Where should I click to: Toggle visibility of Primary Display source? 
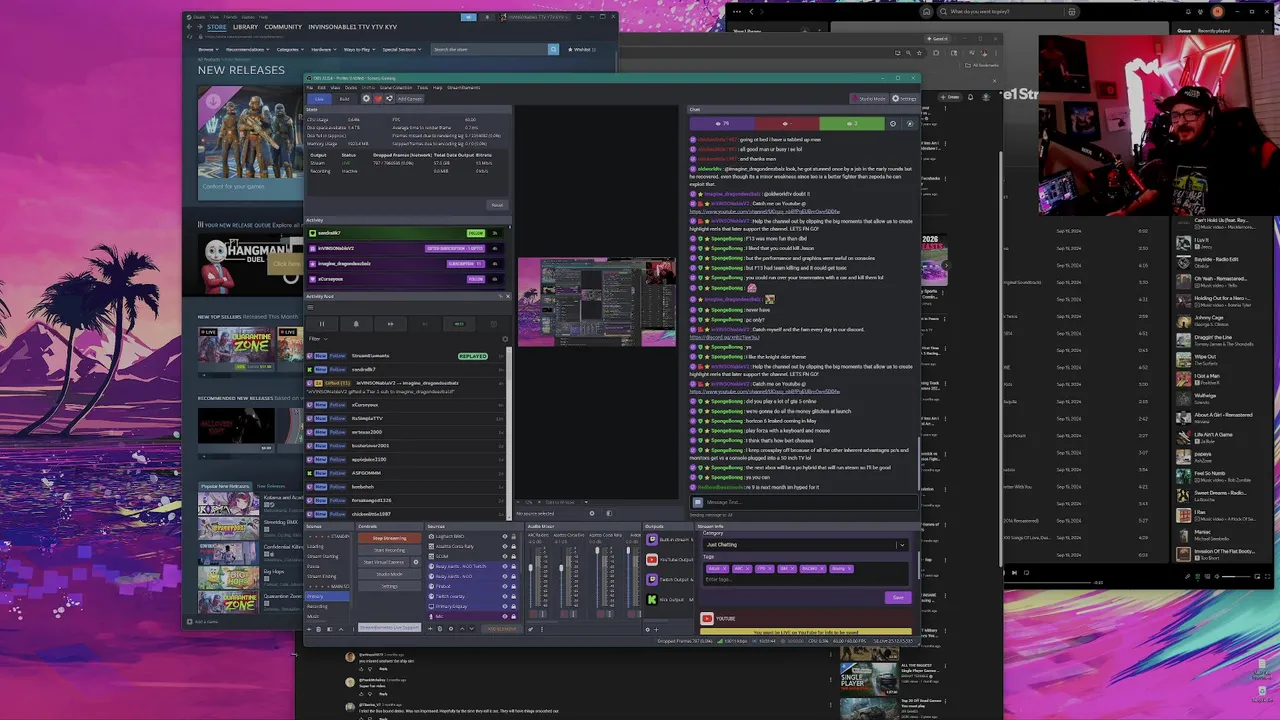[505, 606]
